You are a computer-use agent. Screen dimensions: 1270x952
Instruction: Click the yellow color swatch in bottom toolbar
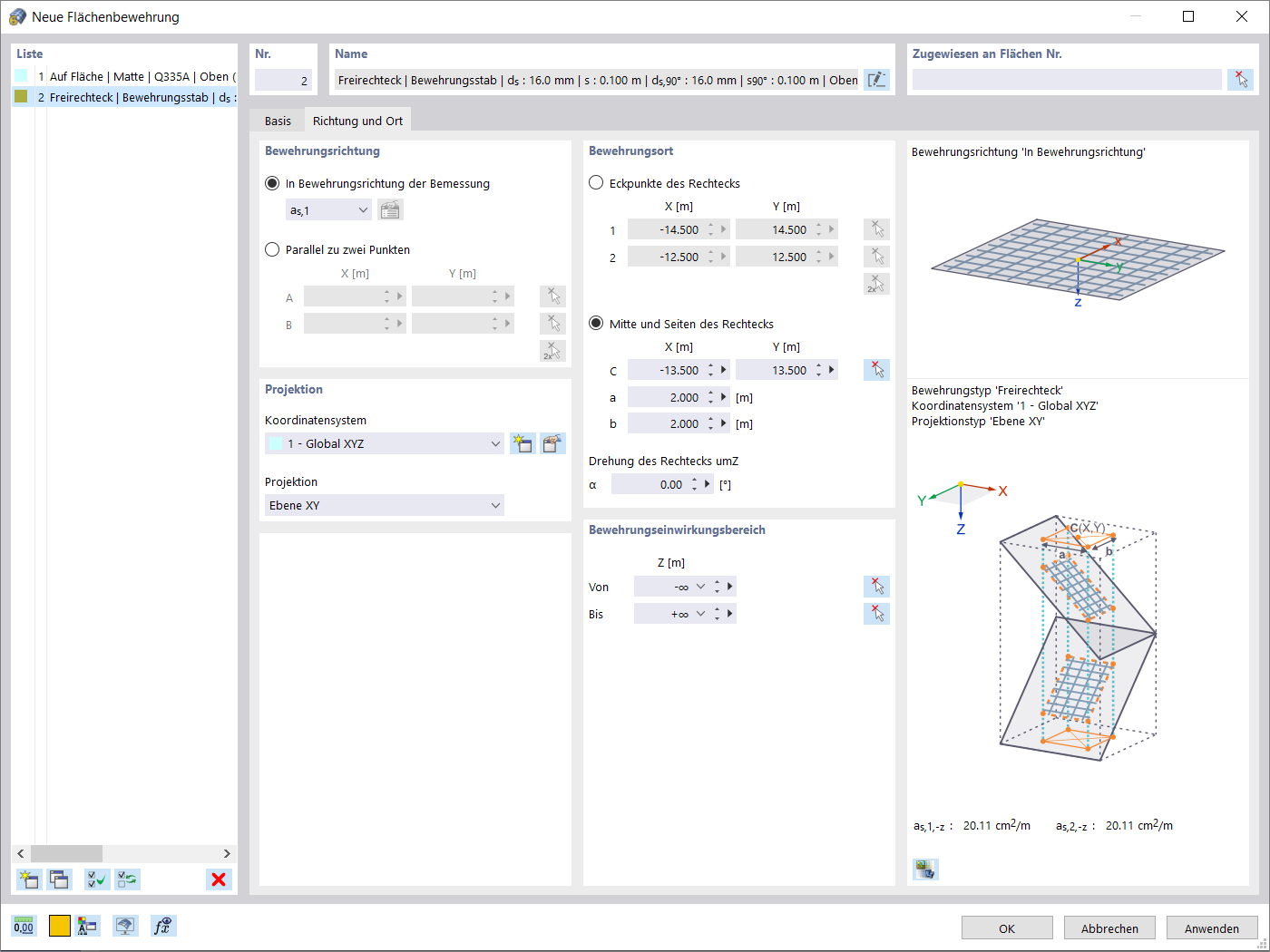60,926
